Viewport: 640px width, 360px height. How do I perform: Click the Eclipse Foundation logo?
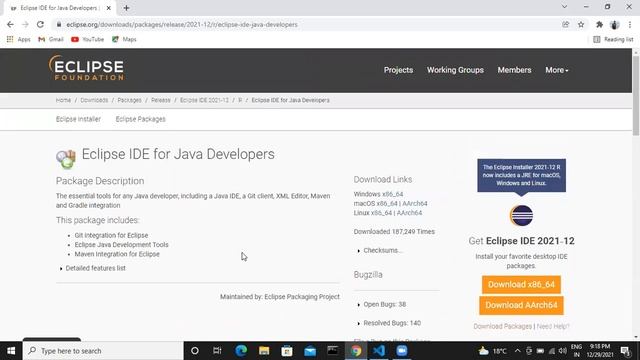(86, 68)
